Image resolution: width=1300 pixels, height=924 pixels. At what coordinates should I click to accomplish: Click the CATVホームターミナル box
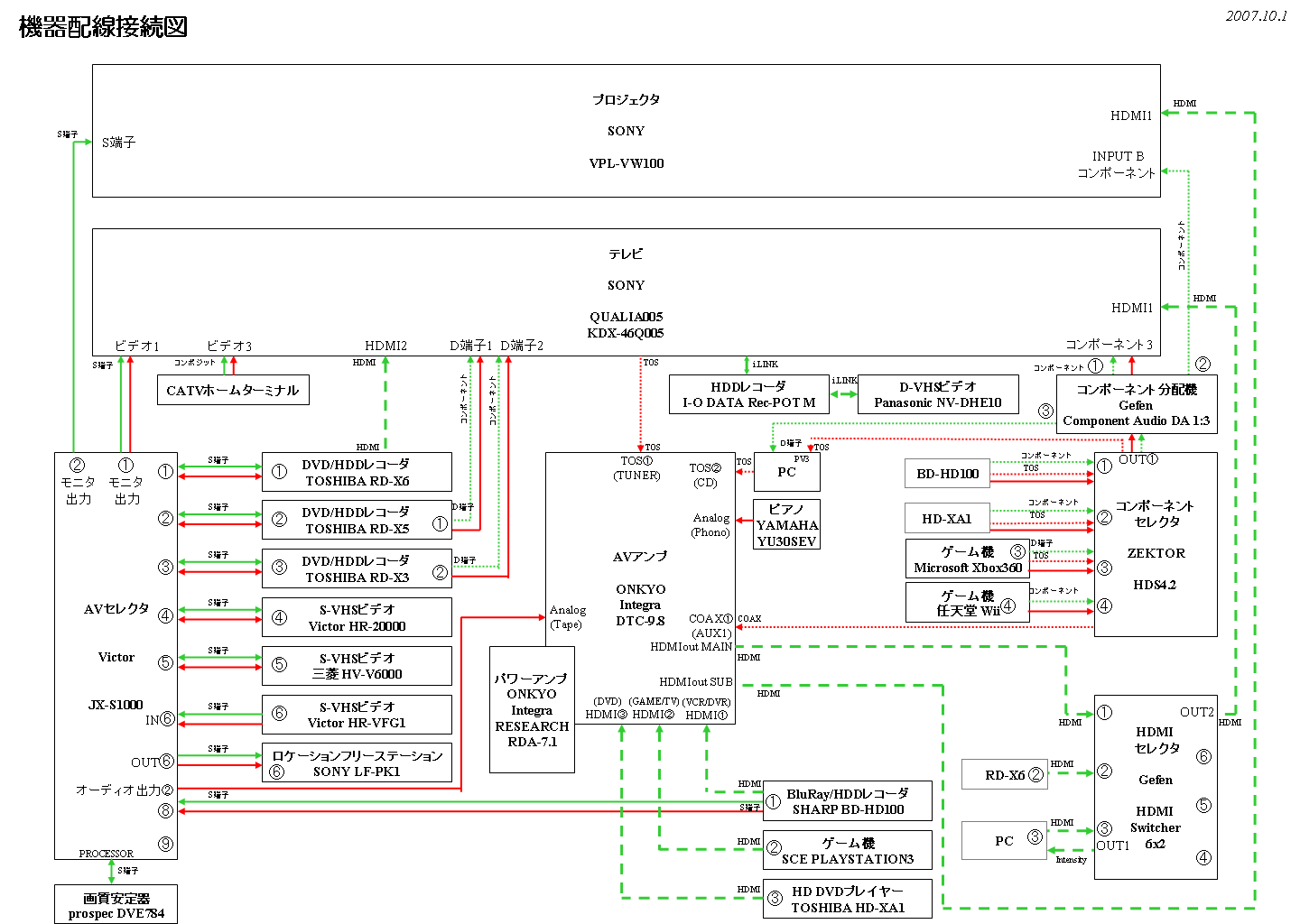pos(233,390)
